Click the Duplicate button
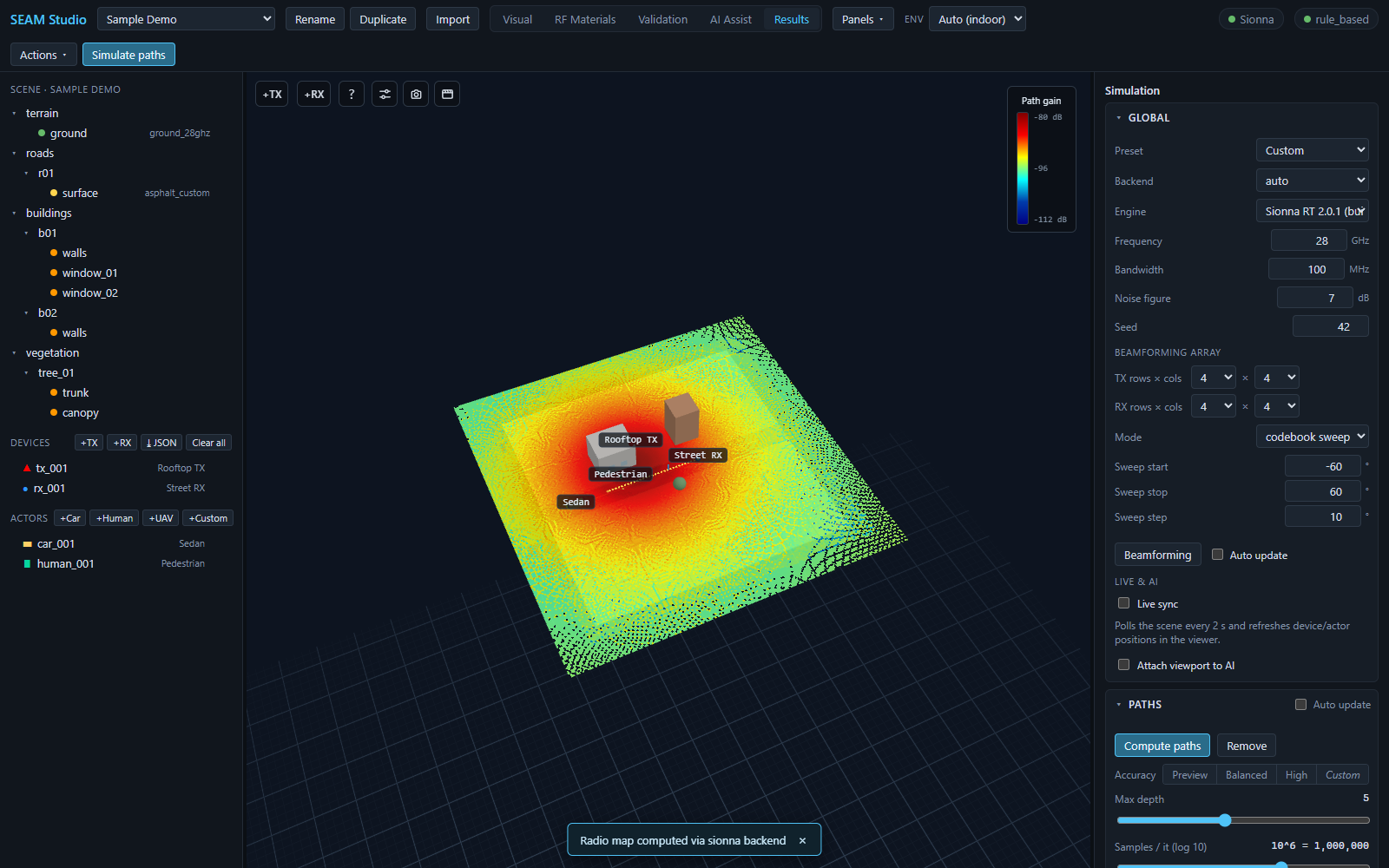 coord(383,19)
